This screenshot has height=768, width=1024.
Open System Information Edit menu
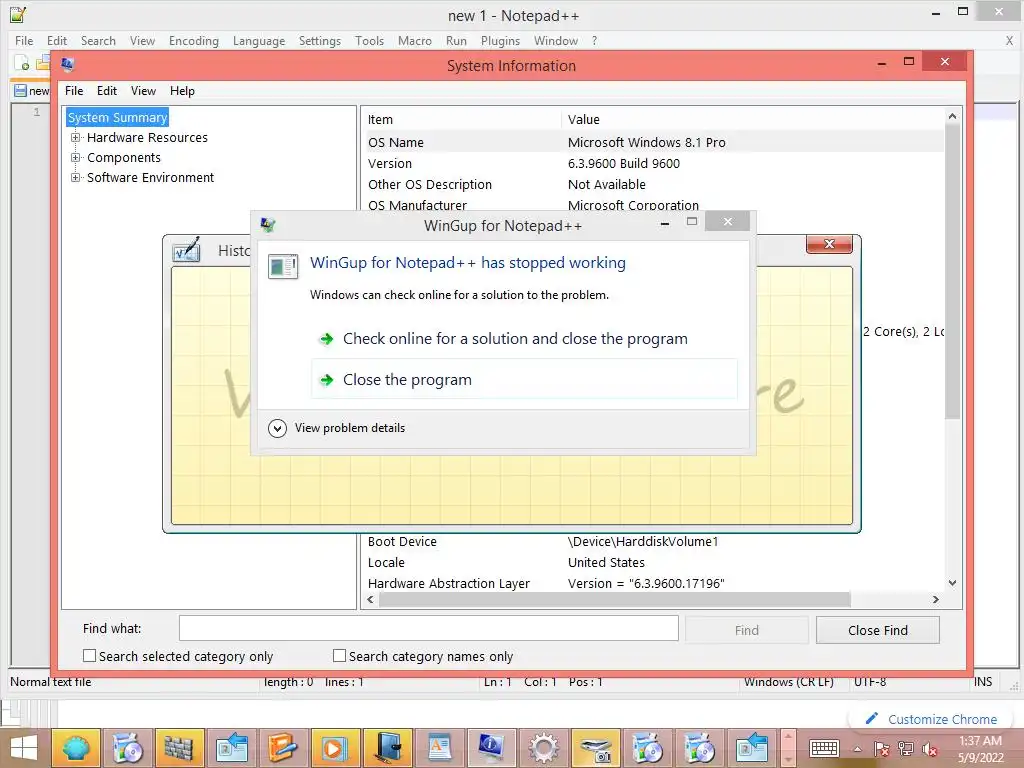(107, 91)
